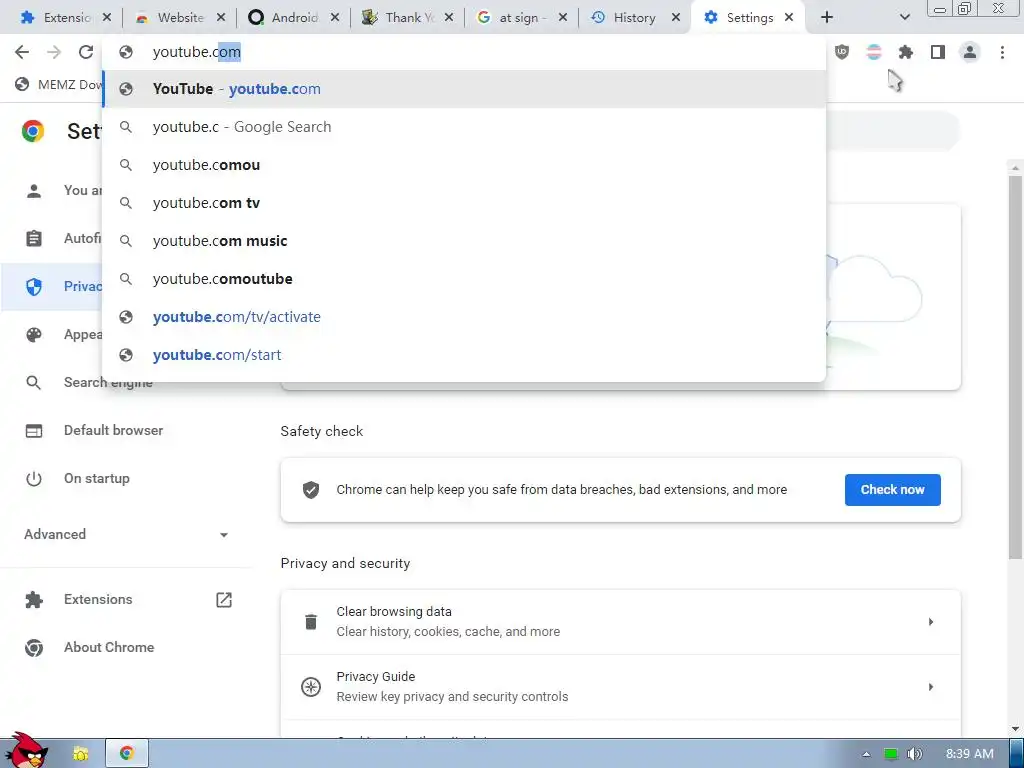The height and width of the screenshot is (768, 1024).
Task: Click the settings page vertical scrollbar
Action: [1015, 367]
